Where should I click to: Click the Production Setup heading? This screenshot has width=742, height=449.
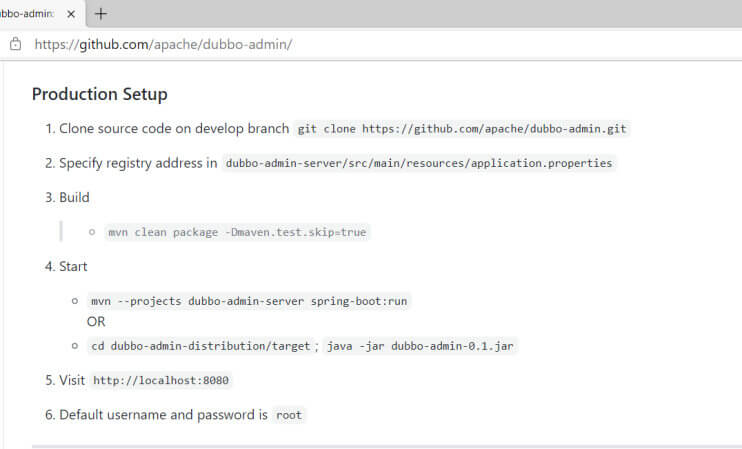(x=99, y=94)
